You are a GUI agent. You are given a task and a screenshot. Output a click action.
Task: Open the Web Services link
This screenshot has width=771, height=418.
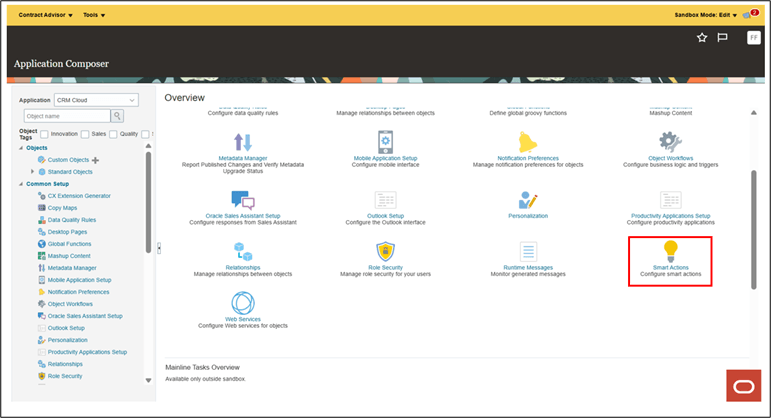point(243,319)
